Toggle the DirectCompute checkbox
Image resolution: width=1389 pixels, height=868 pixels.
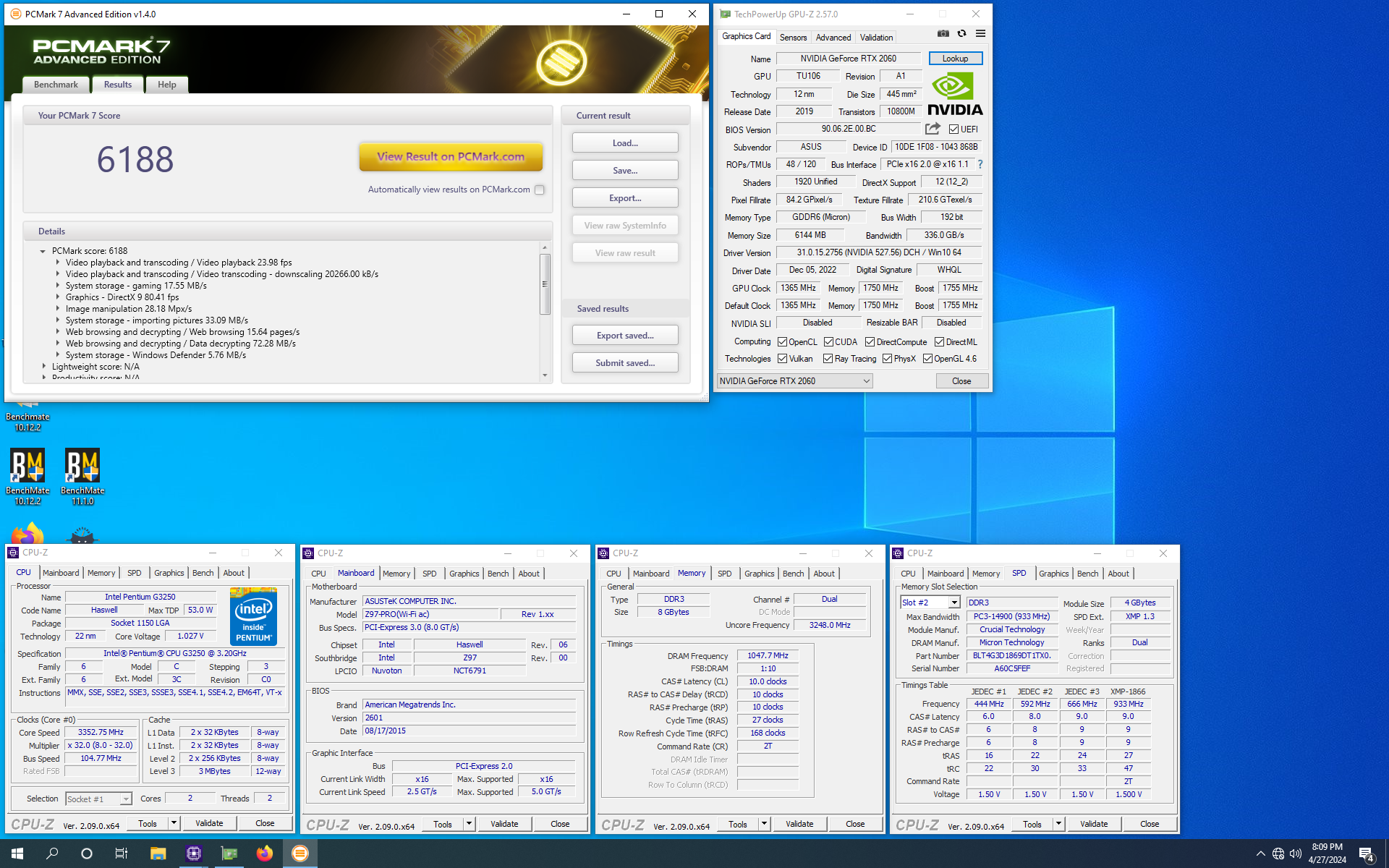coord(870,342)
